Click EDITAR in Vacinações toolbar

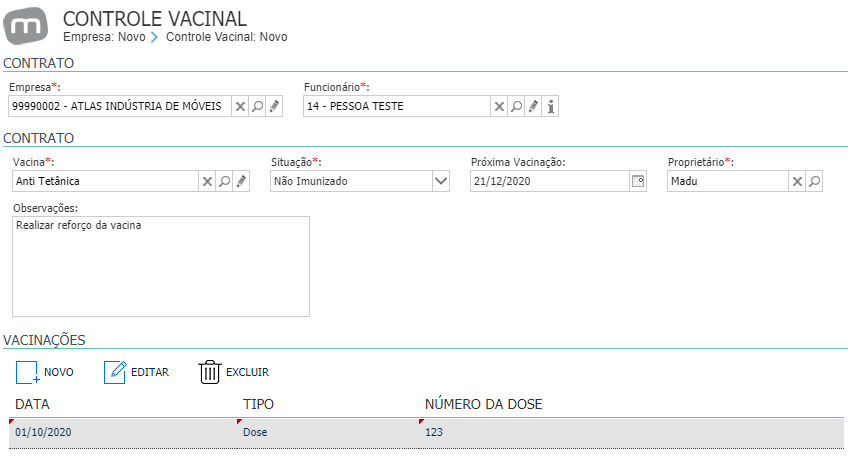[x=136, y=372]
